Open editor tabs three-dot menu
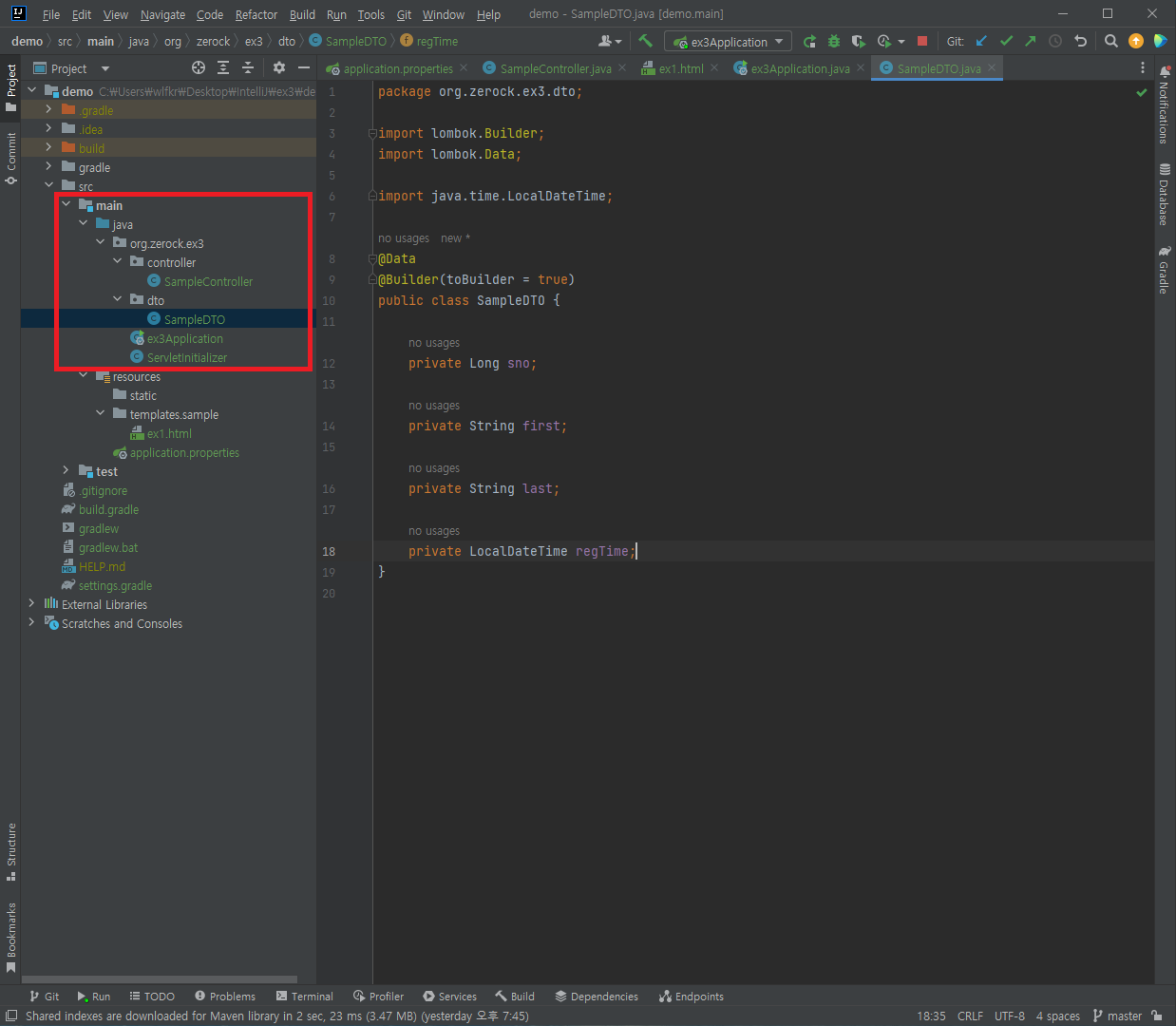 click(1143, 67)
